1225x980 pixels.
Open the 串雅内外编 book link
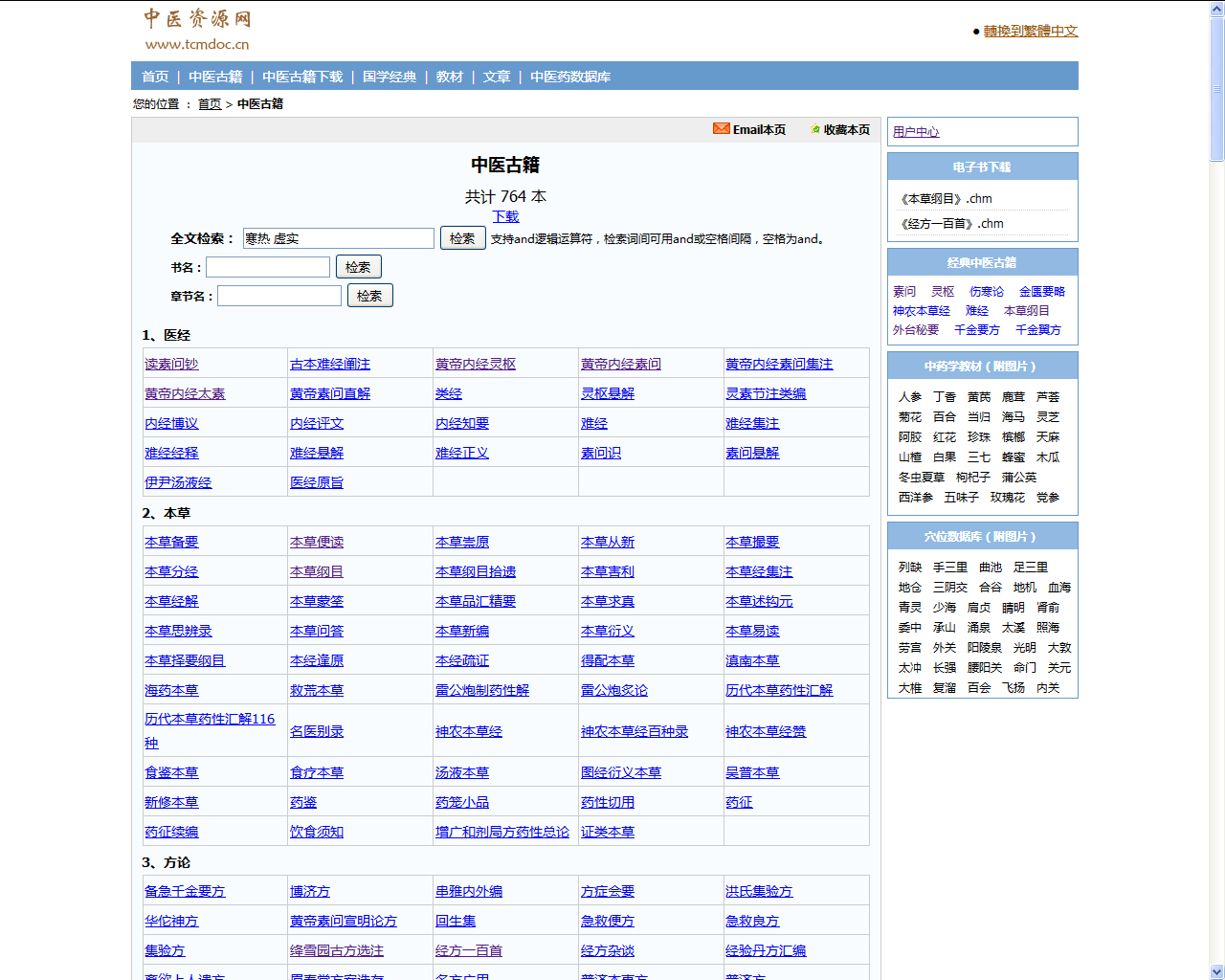469,892
